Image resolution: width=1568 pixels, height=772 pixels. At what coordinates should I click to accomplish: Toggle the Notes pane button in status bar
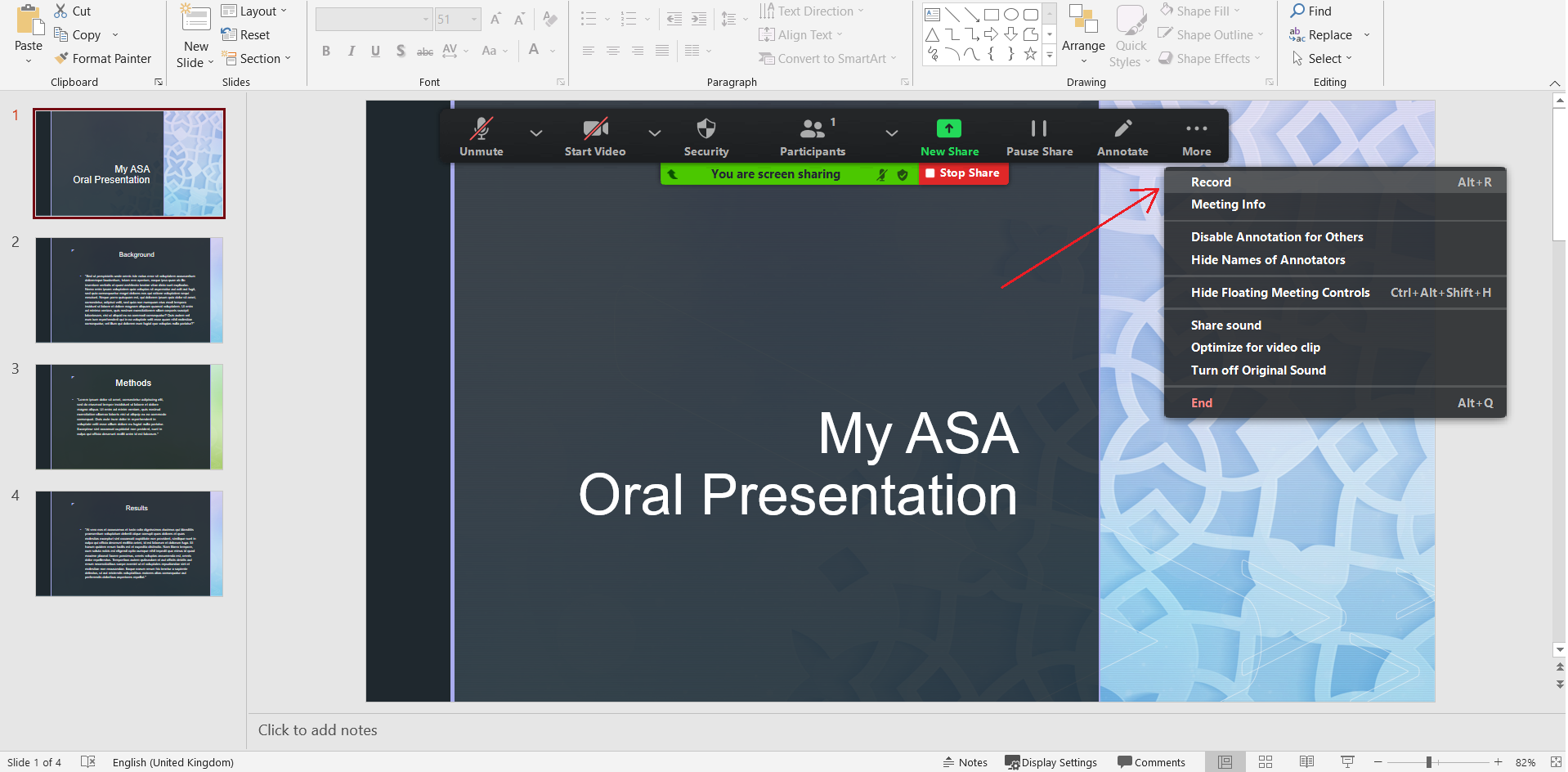click(965, 762)
